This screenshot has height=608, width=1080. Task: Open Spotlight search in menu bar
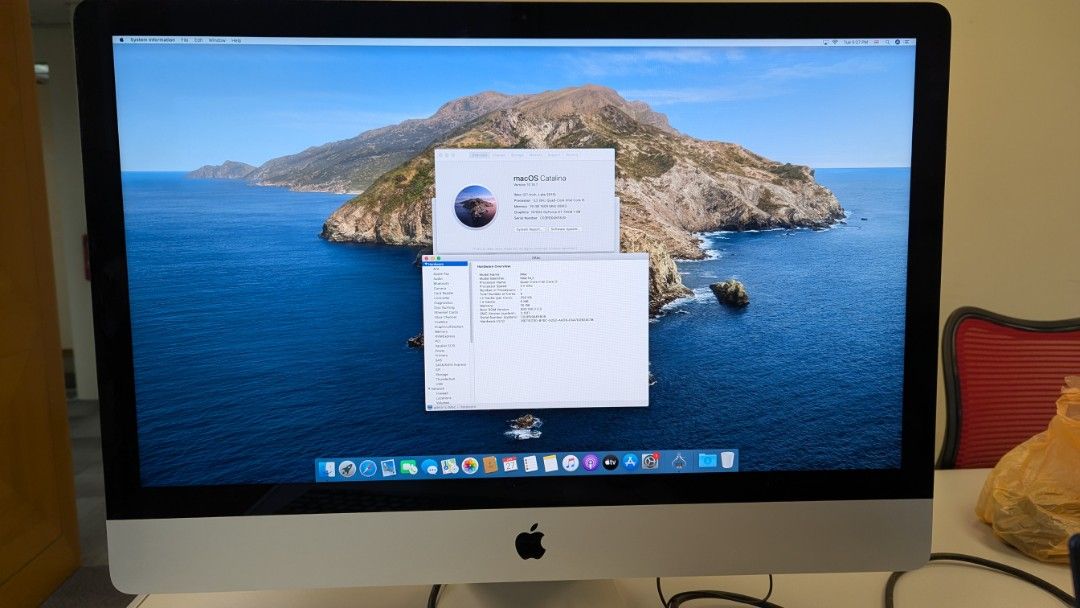[888, 42]
